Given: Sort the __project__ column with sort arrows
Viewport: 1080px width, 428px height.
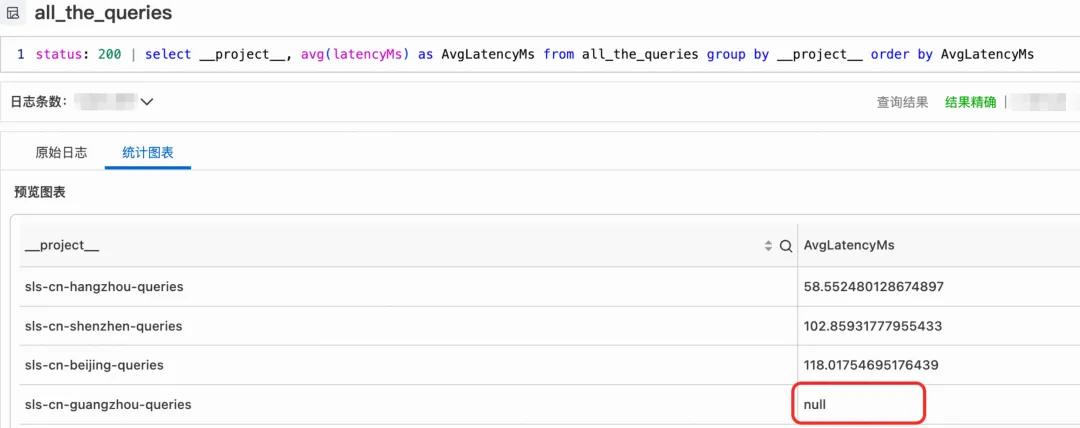Looking at the screenshot, I should click(768, 246).
